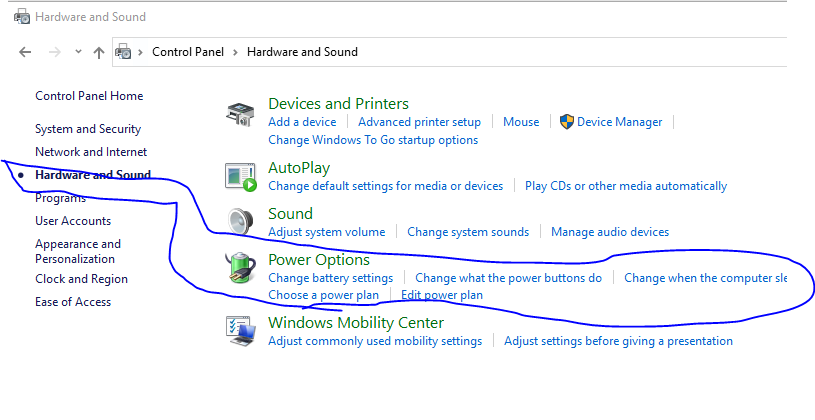
Task: Open Windows Mobility Center heading
Action: pyautogui.click(x=356, y=322)
